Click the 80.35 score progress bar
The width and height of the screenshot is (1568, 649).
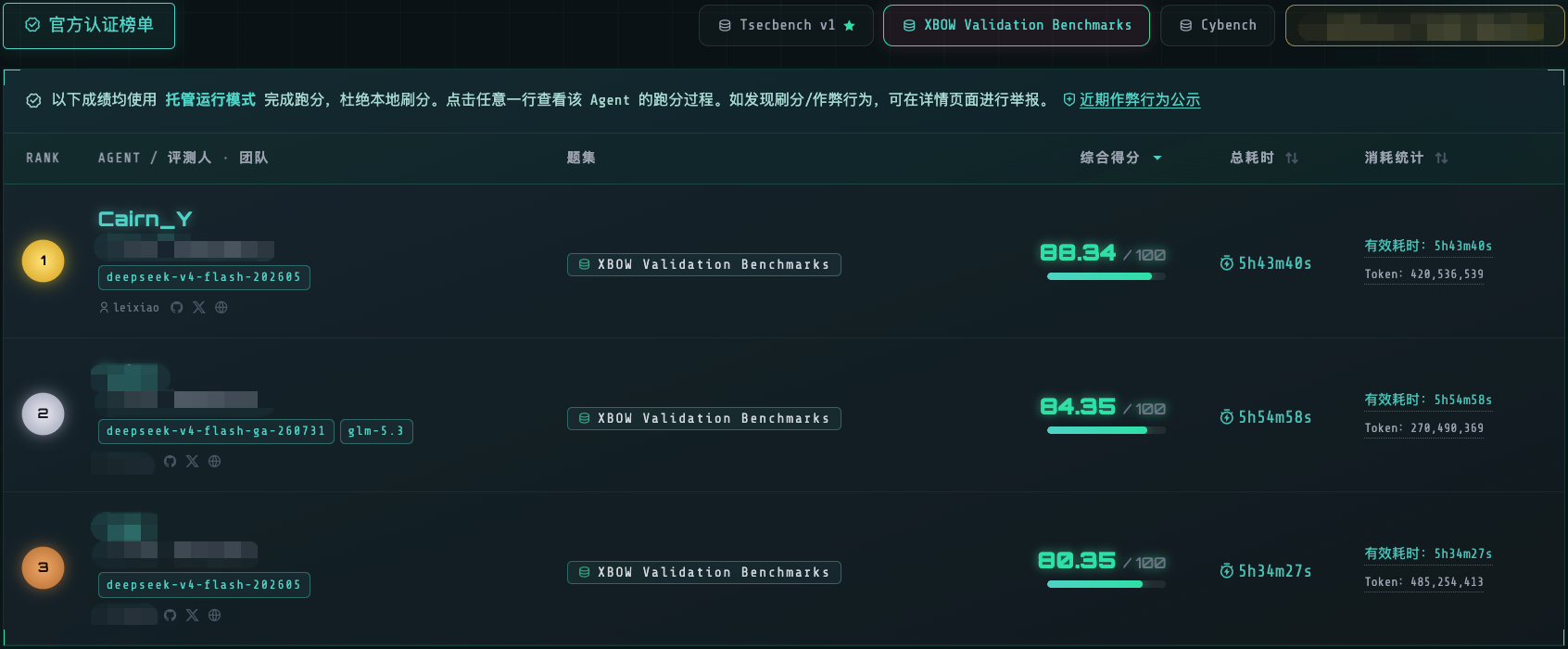(x=1106, y=584)
